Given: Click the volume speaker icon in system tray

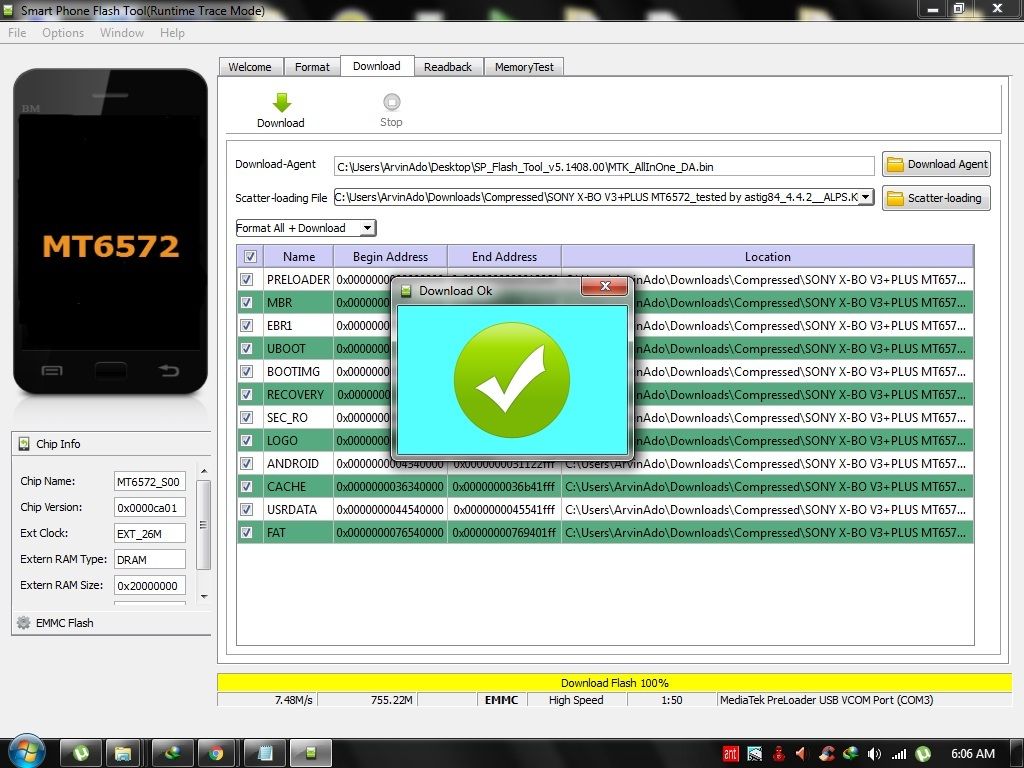Looking at the screenshot, I should (x=875, y=754).
